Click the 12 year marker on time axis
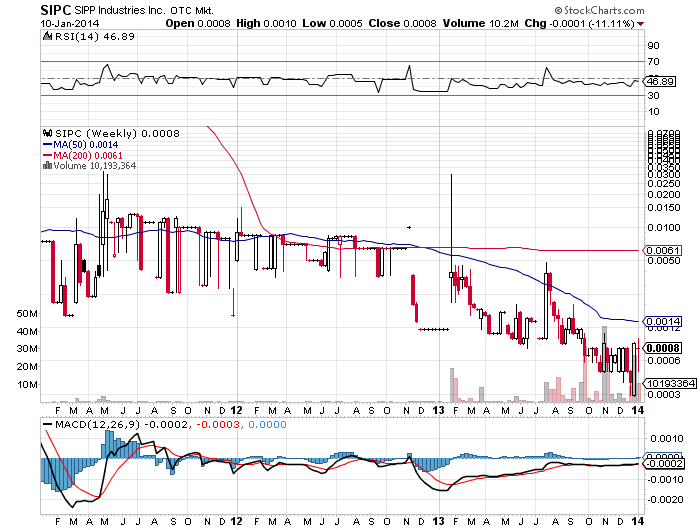 tap(237, 408)
